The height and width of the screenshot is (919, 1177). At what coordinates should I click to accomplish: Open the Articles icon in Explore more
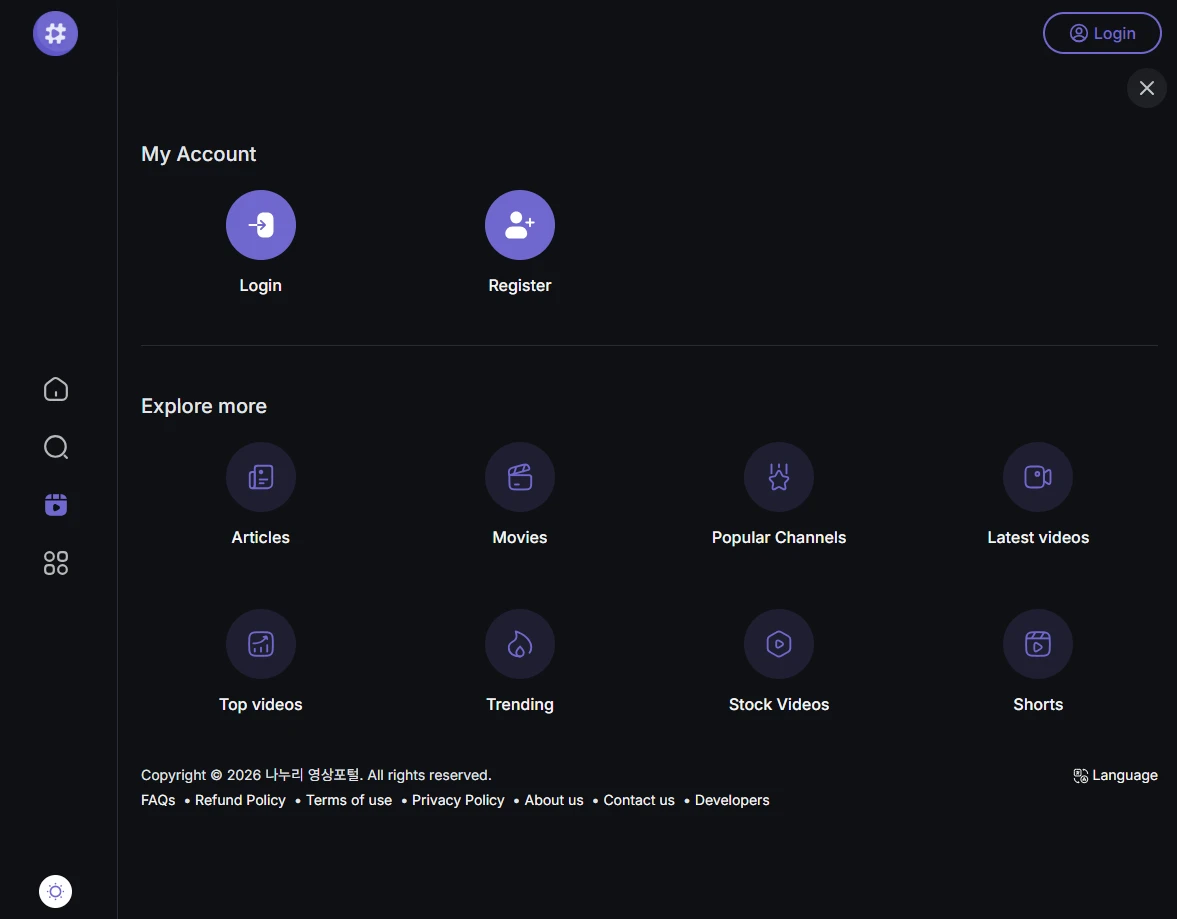point(260,477)
